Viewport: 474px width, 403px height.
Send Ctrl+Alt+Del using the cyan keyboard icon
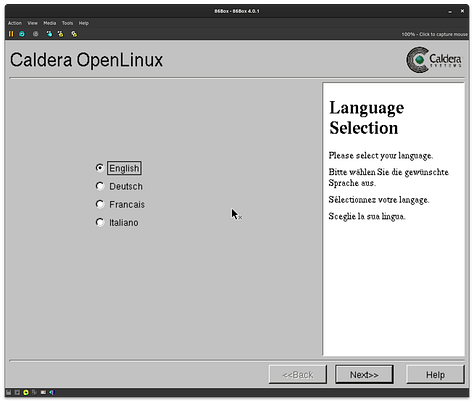(49, 34)
